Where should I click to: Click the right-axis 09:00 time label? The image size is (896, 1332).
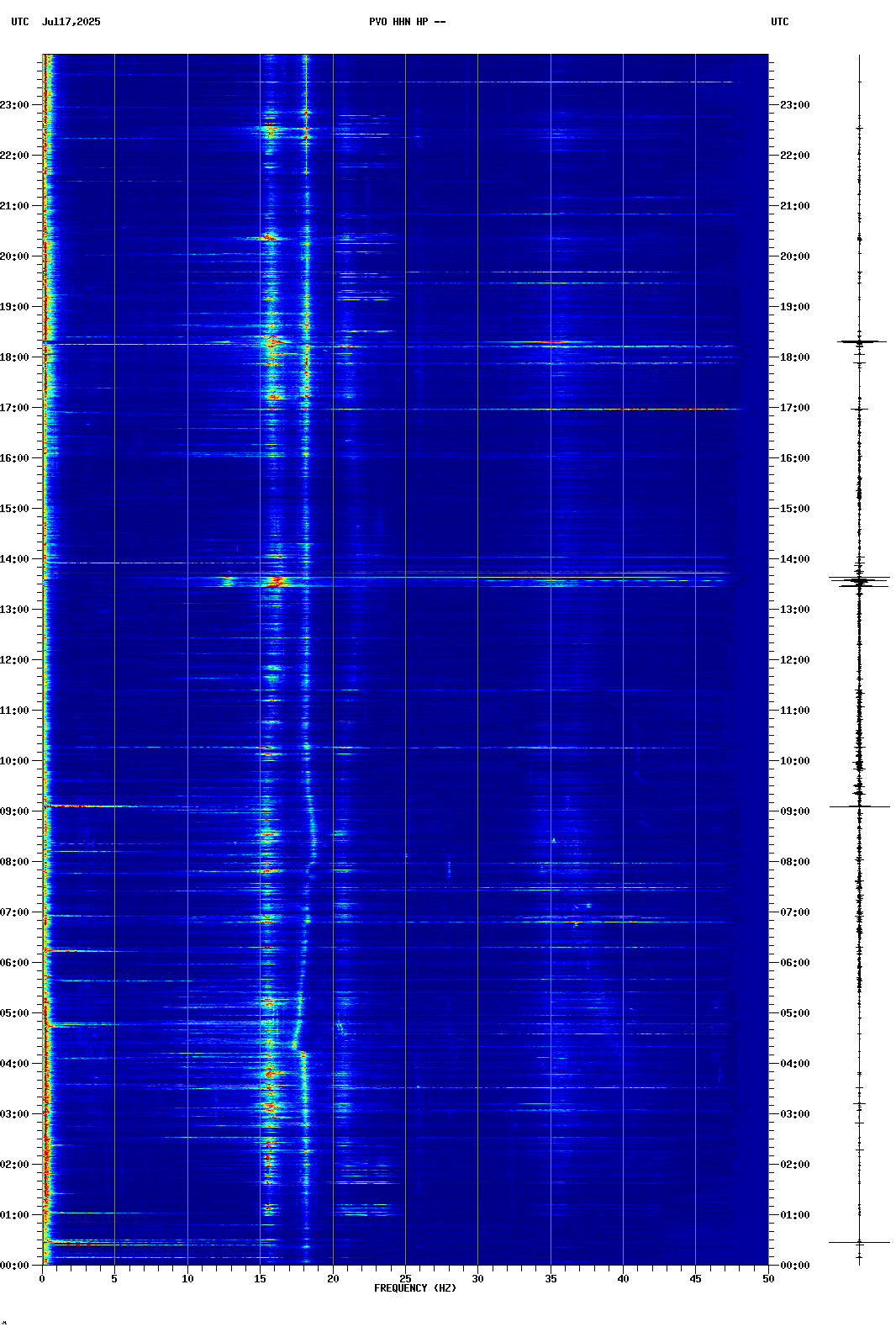pyautogui.click(x=795, y=811)
